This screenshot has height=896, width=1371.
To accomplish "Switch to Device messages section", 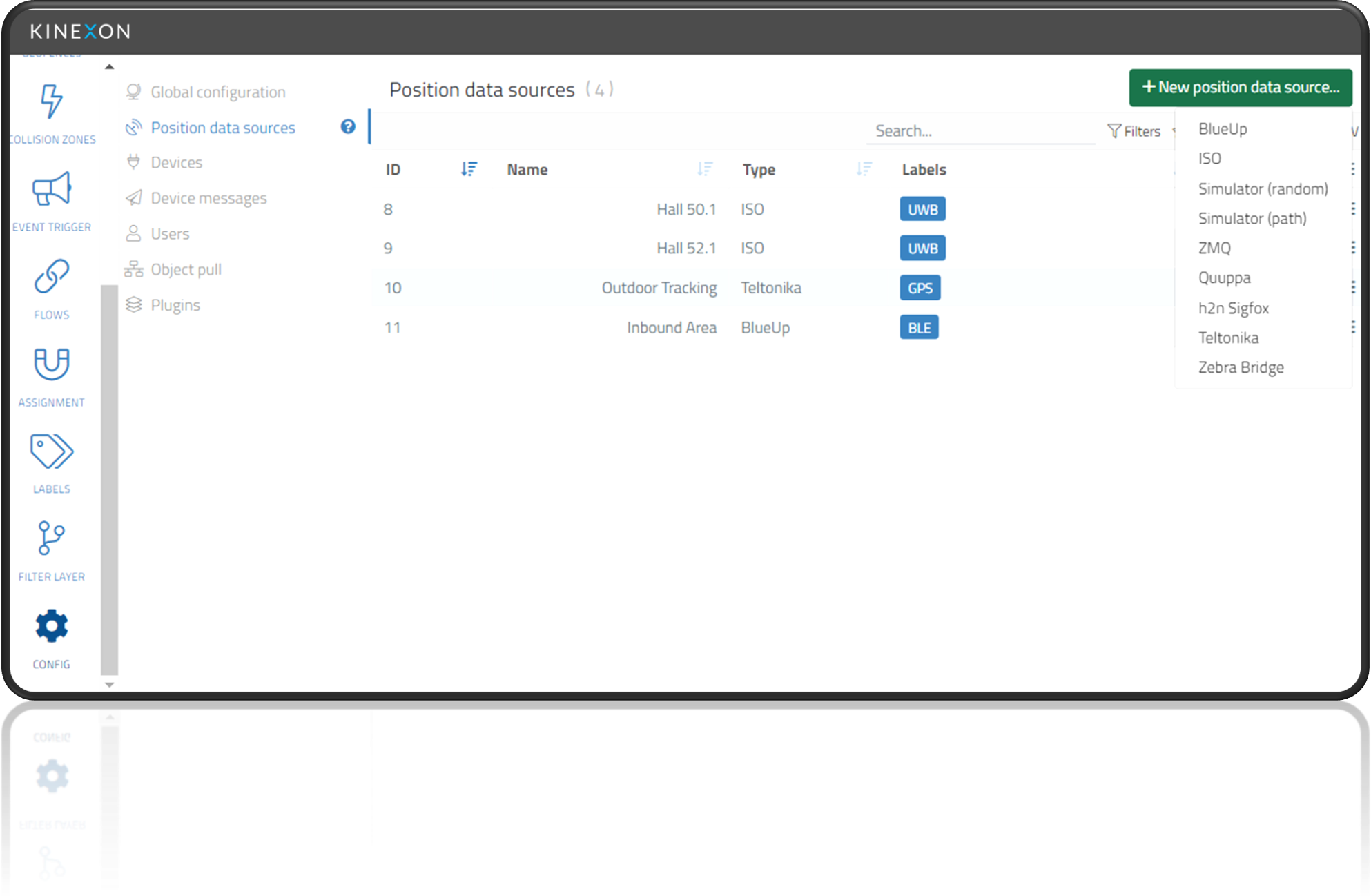I will [x=208, y=197].
